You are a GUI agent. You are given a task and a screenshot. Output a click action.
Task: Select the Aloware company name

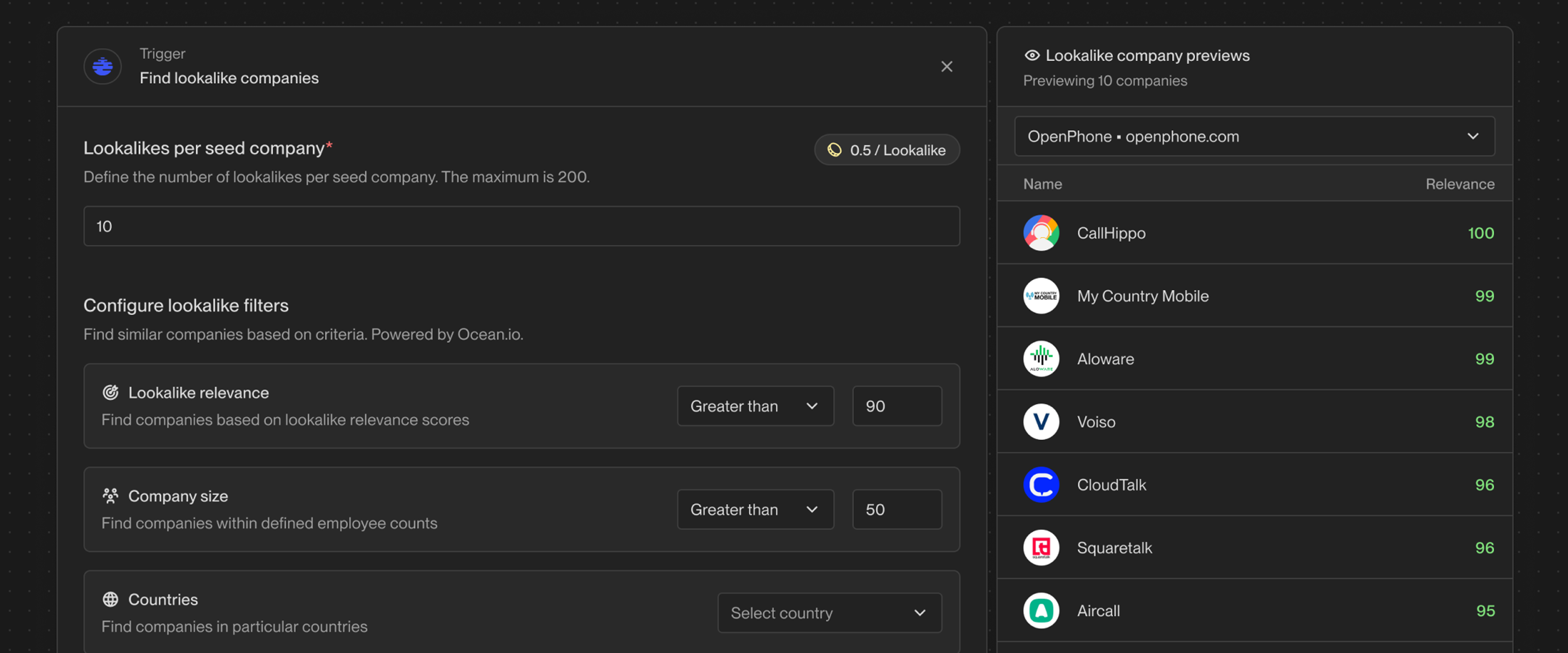point(1105,359)
